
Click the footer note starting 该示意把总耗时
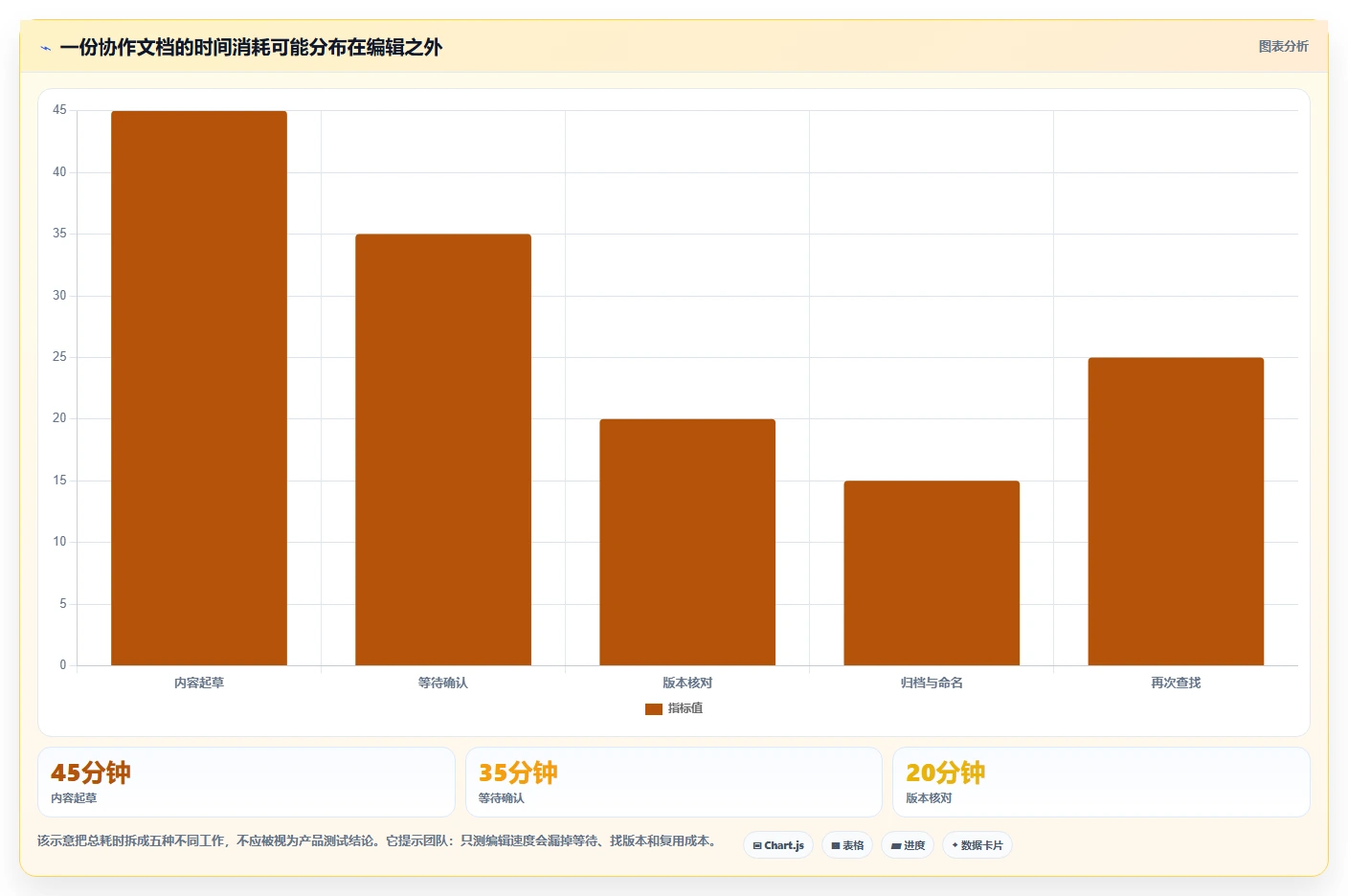(378, 841)
